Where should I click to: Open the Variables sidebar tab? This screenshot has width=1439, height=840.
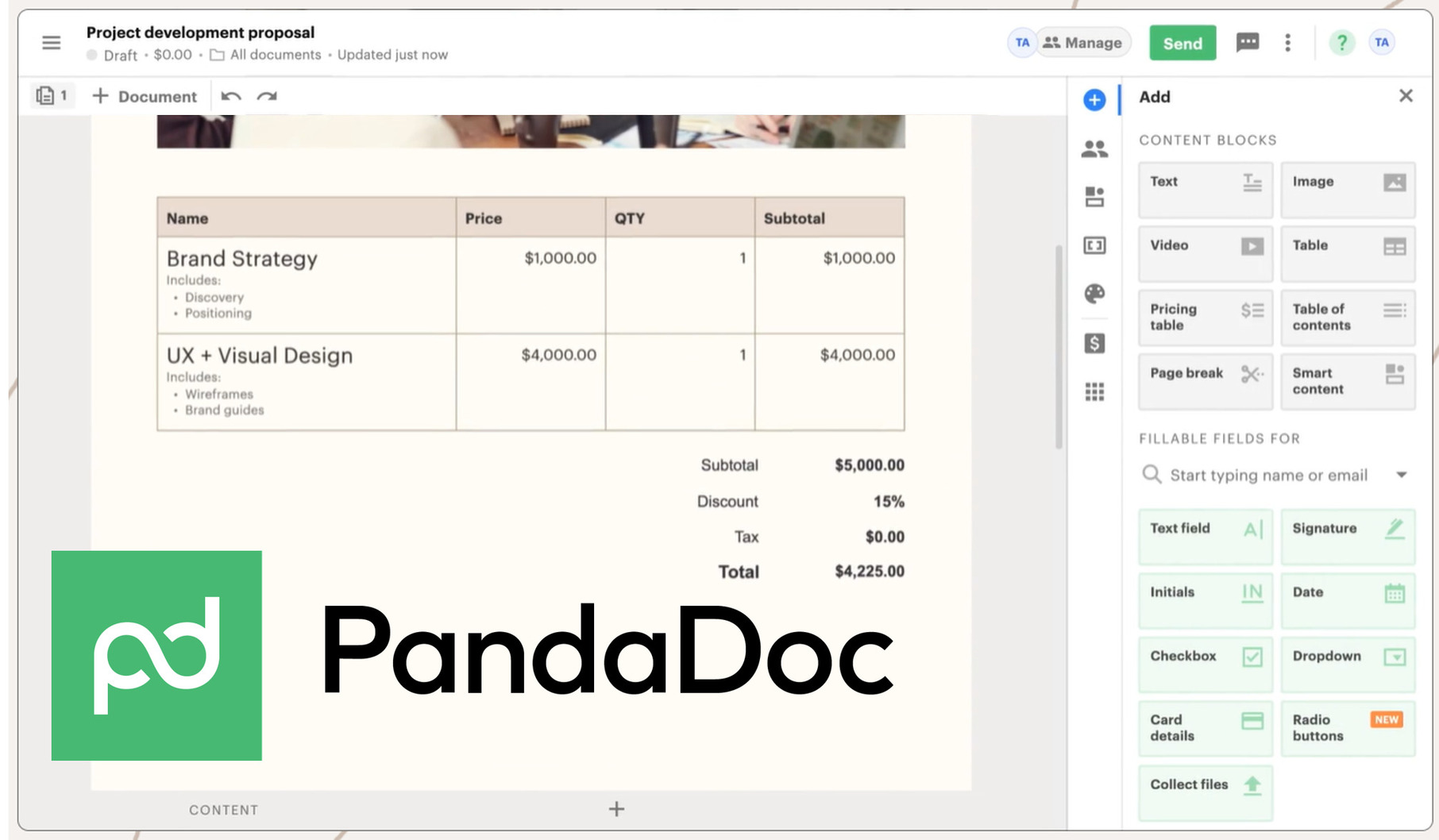coord(1094,245)
